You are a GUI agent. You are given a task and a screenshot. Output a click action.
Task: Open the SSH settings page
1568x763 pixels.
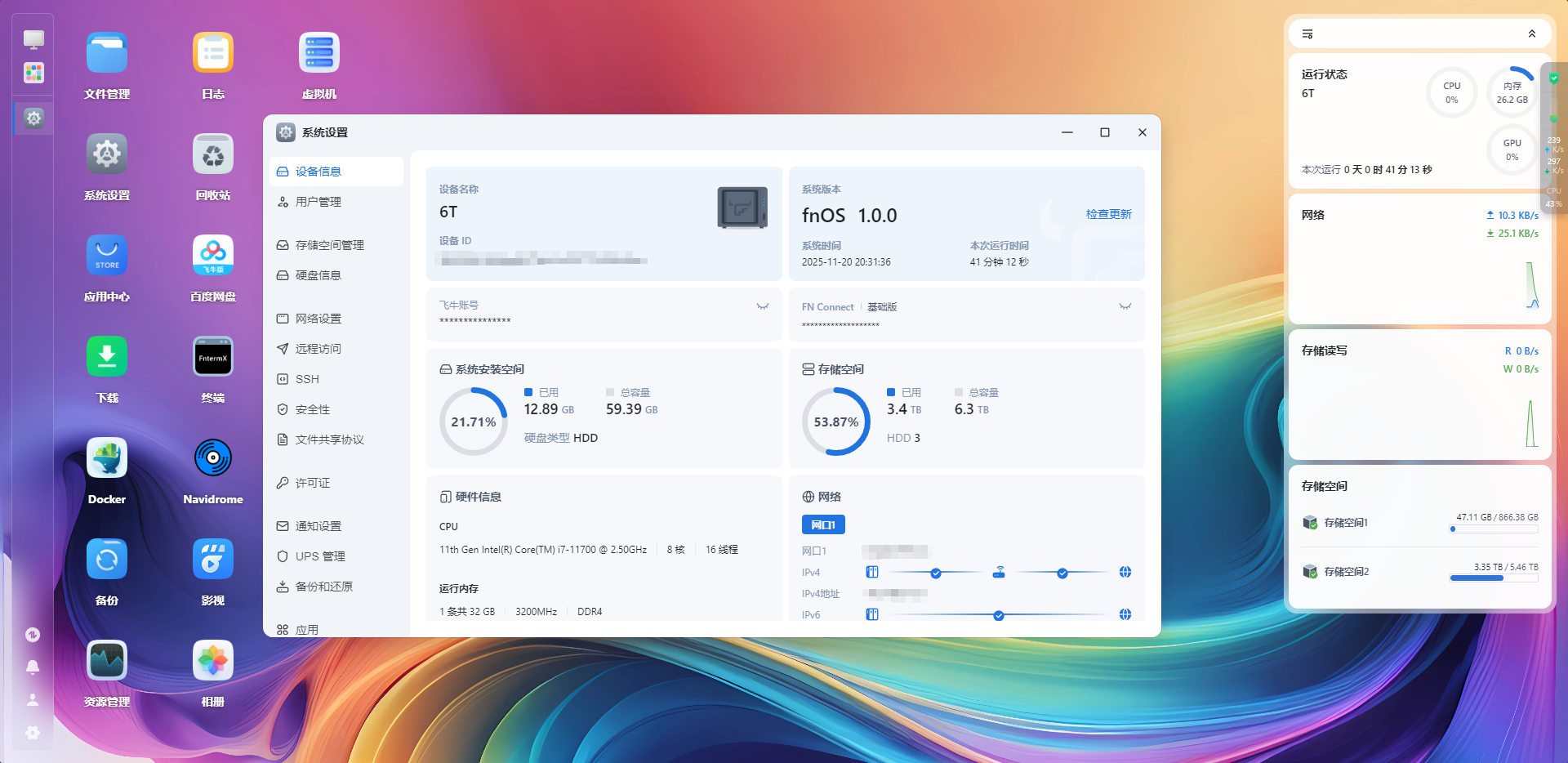pyautogui.click(x=336, y=379)
